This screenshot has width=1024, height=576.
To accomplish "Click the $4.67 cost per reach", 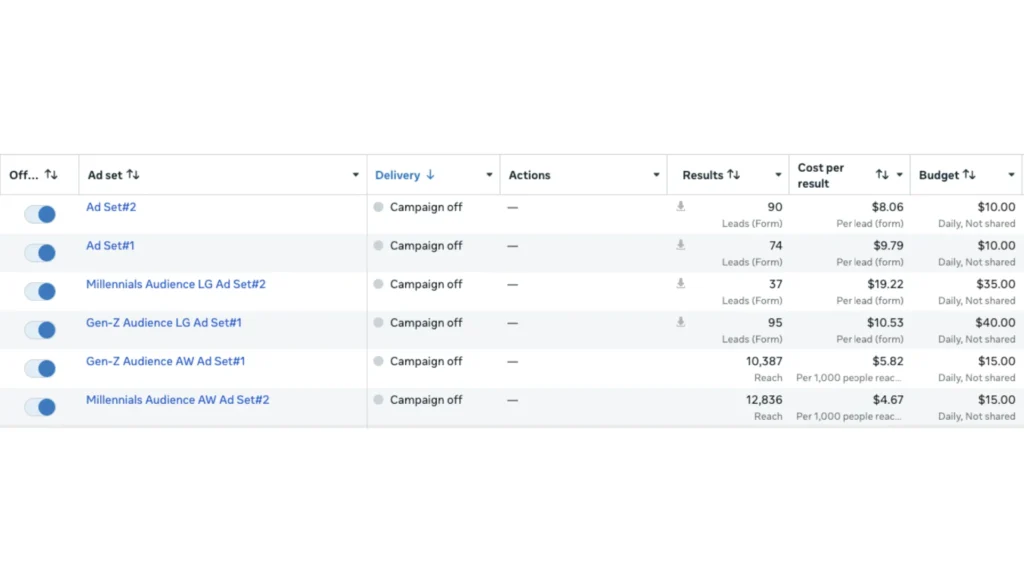I will coord(888,400).
